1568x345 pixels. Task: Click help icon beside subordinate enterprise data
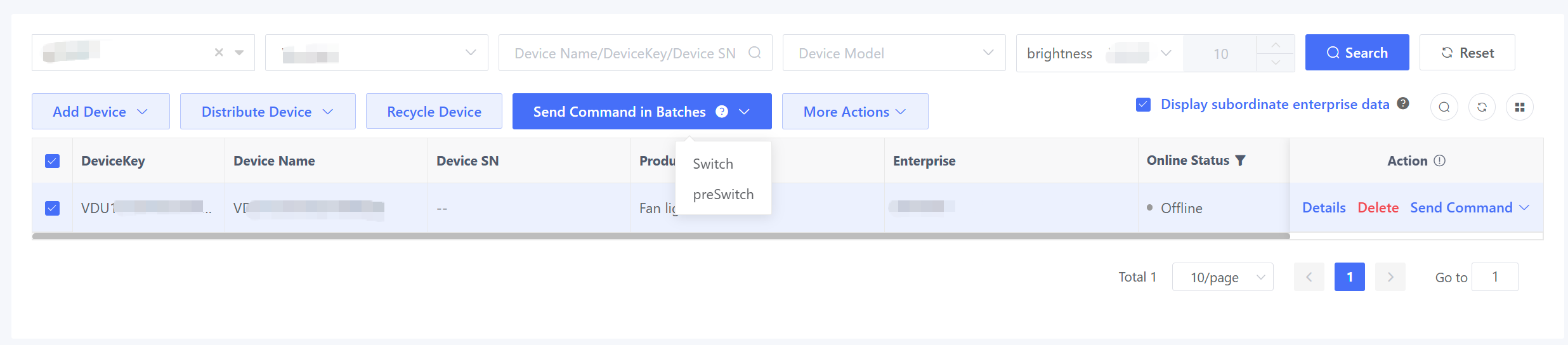pyautogui.click(x=1403, y=103)
